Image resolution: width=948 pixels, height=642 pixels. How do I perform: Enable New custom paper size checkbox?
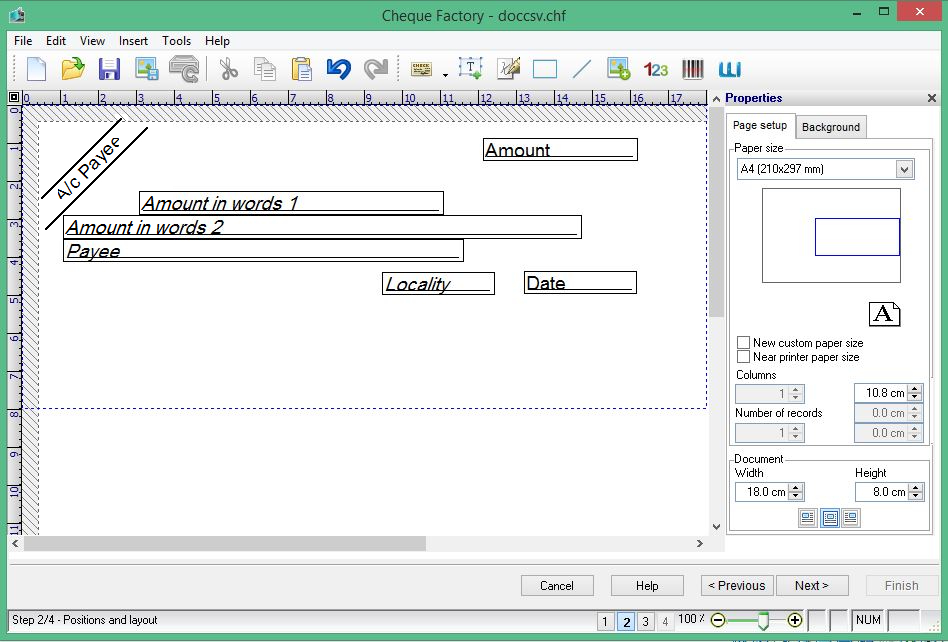[x=744, y=343]
